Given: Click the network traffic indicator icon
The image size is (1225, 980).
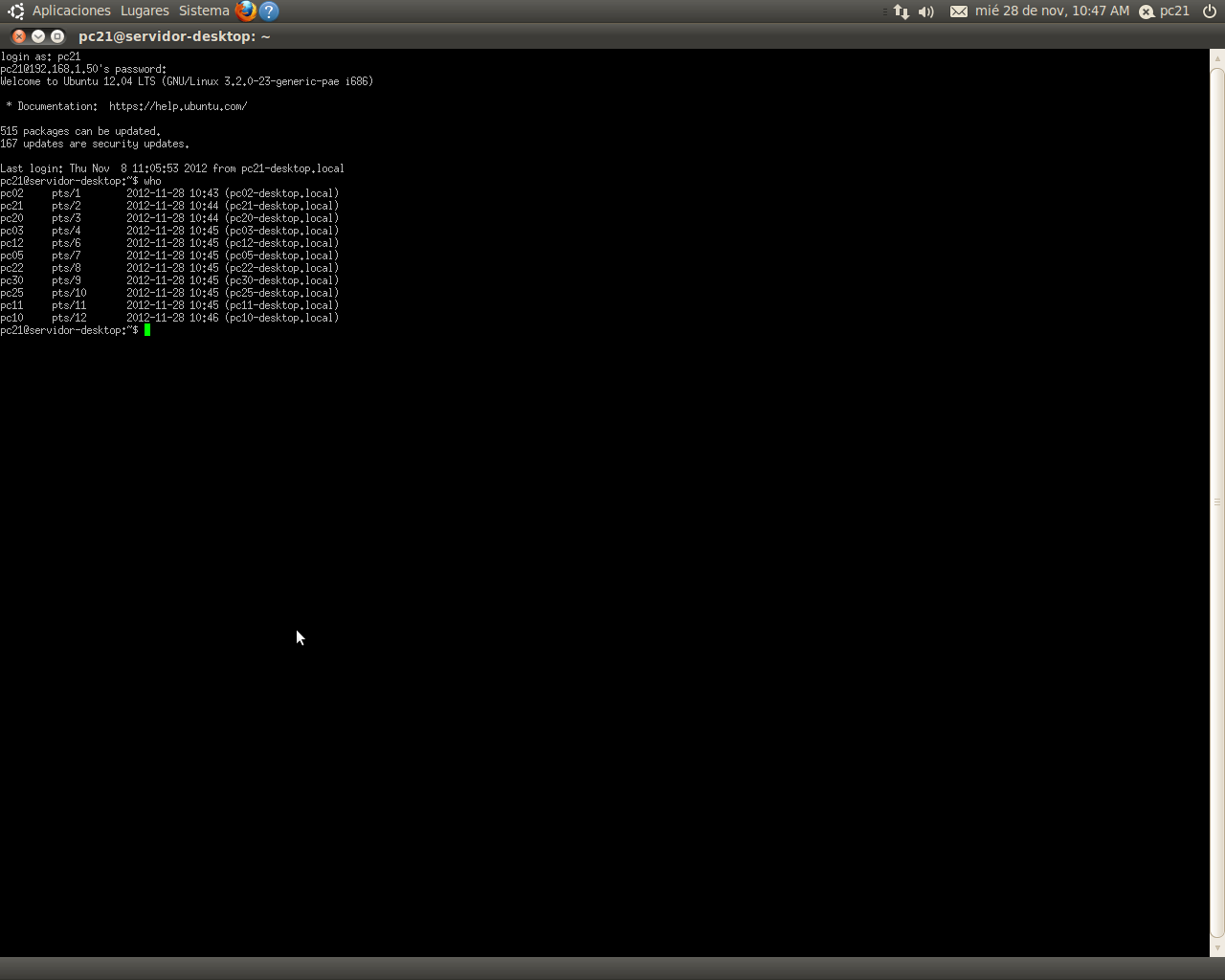Looking at the screenshot, I should pyautogui.click(x=900, y=11).
